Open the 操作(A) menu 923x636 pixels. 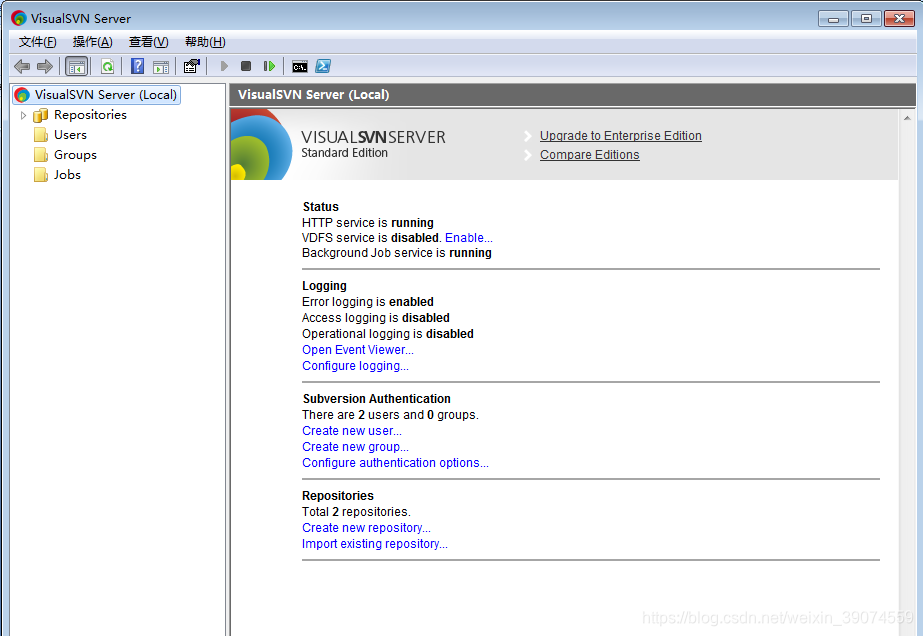pyautogui.click(x=92, y=42)
